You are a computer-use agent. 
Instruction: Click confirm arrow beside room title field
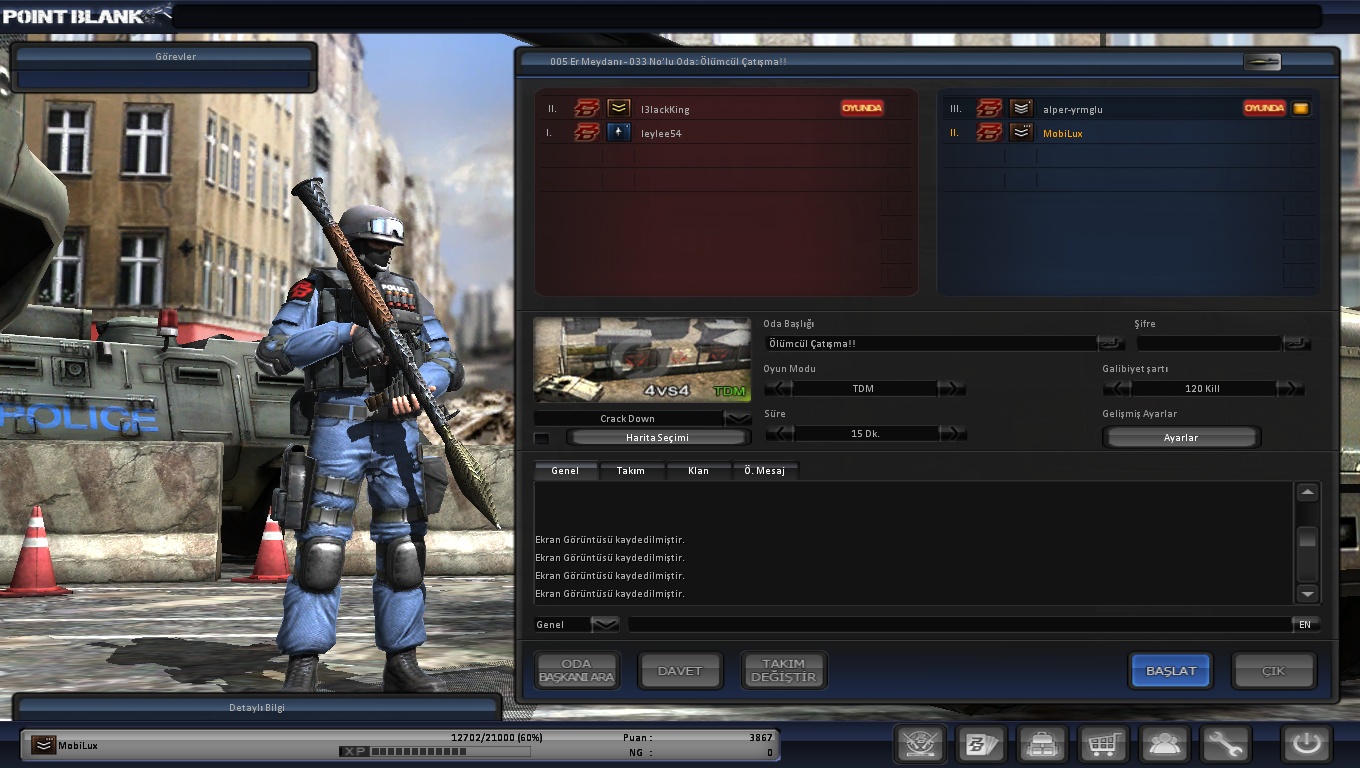point(1110,343)
